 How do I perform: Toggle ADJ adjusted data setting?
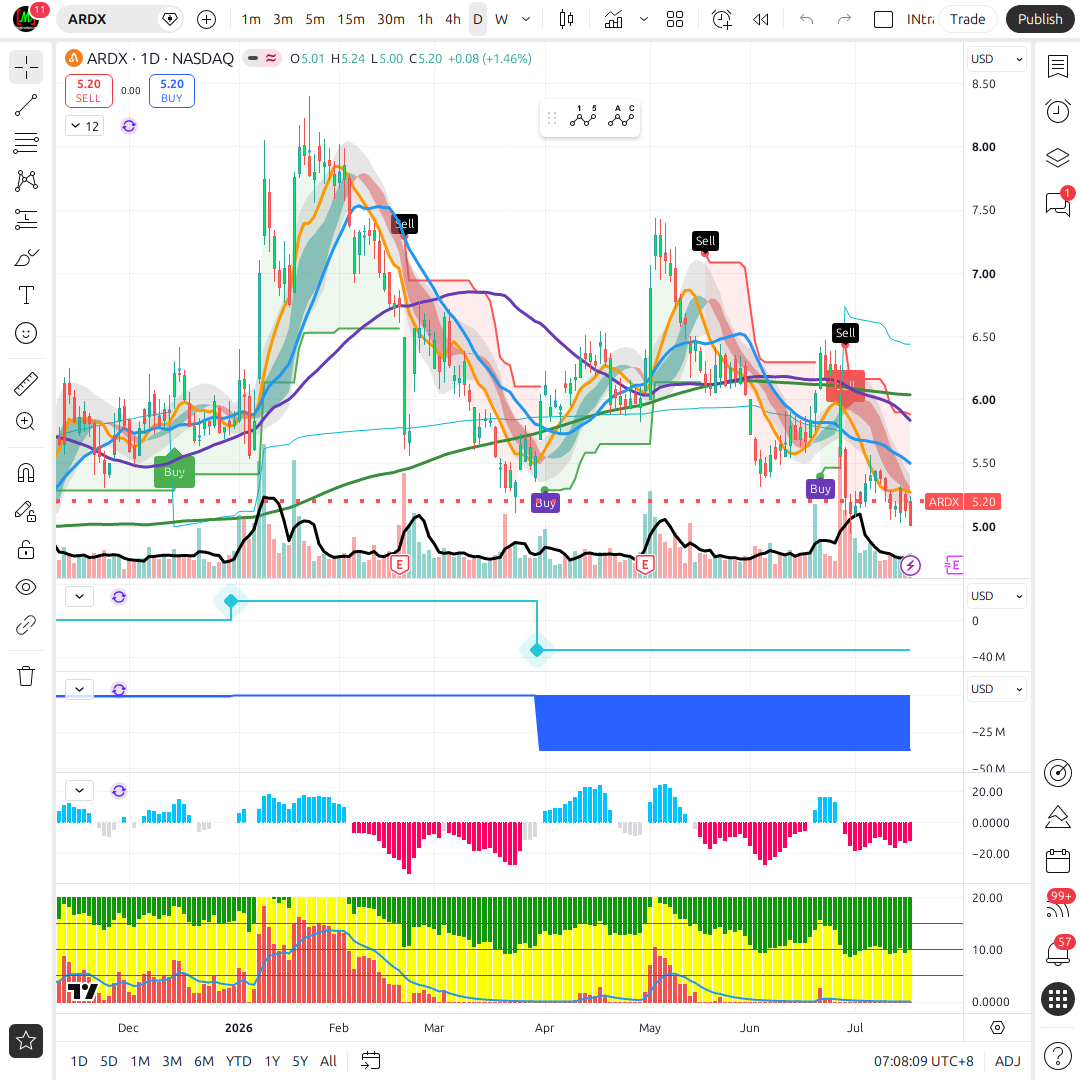tap(1008, 1061)
